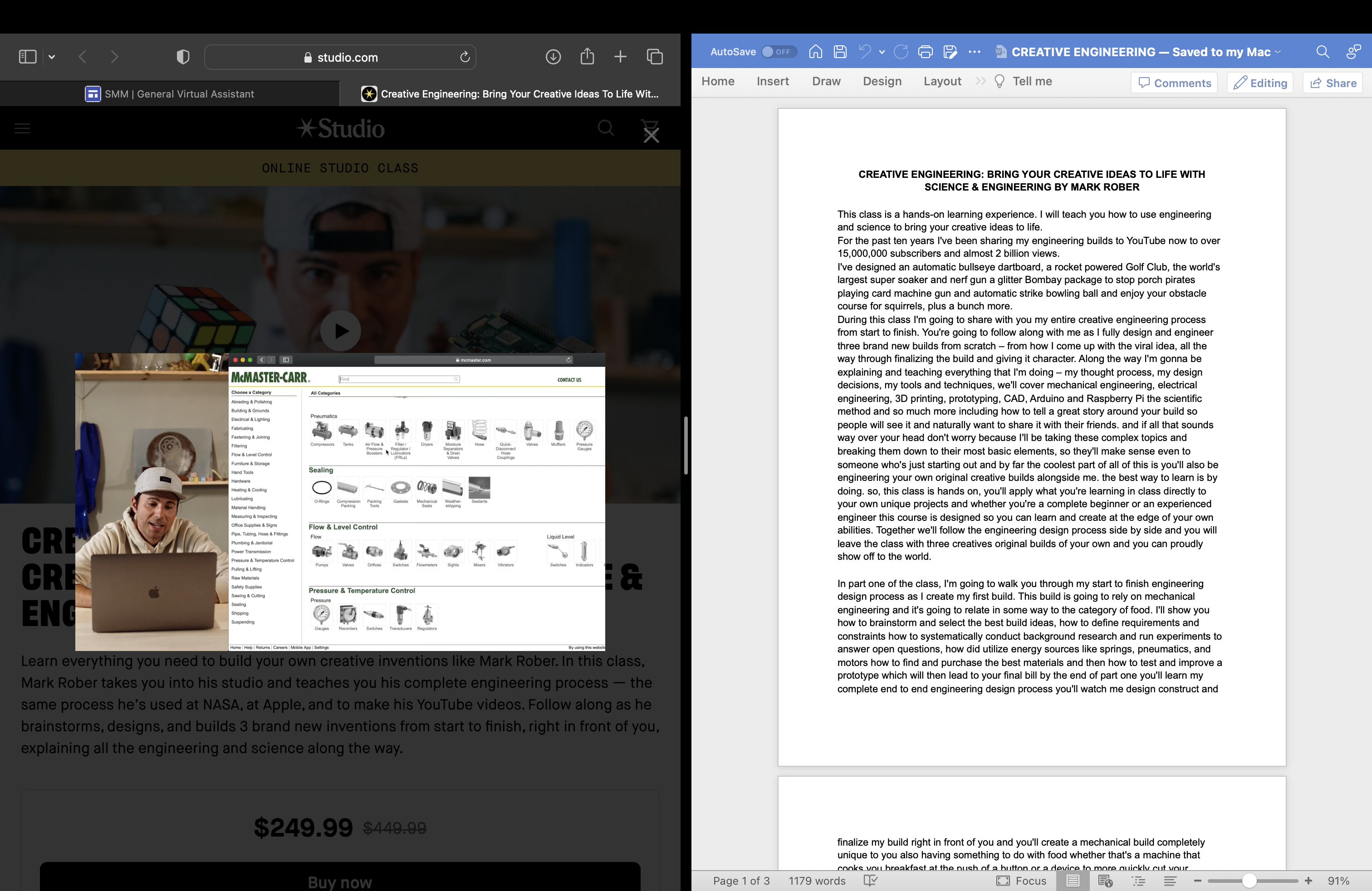Click Safari downloads icon
Image resolution: width=1372 pixels, height=891 pixels.
(x=553, y=56)
